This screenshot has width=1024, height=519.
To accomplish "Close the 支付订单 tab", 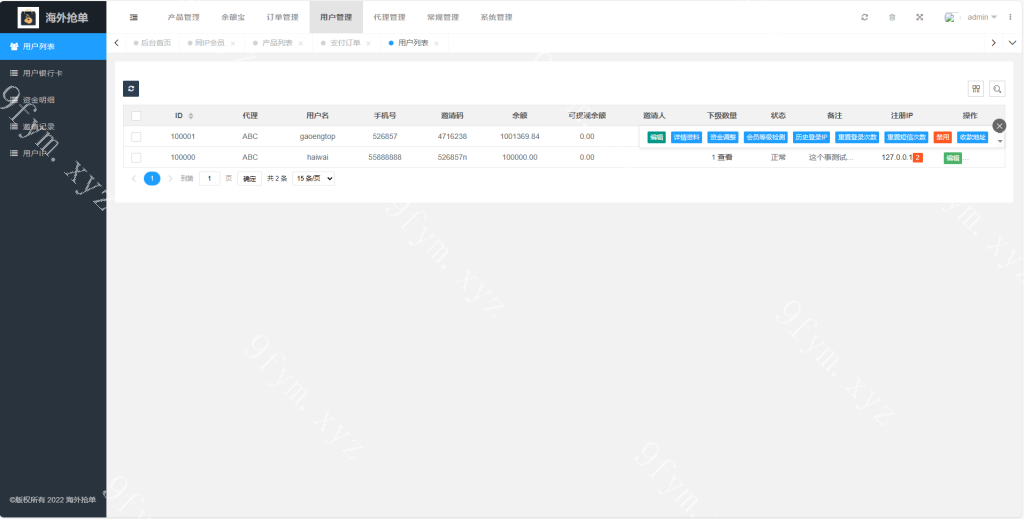I will (x=368, y=44).
